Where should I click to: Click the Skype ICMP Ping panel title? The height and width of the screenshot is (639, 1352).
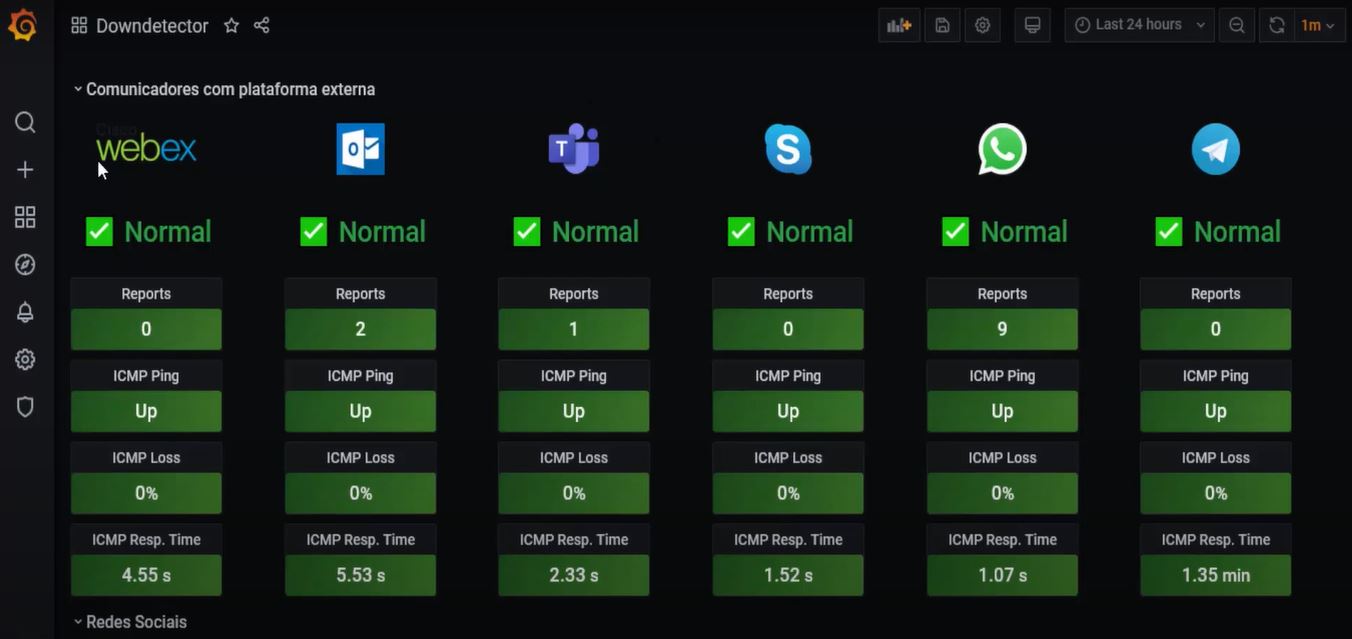(788, 376)
